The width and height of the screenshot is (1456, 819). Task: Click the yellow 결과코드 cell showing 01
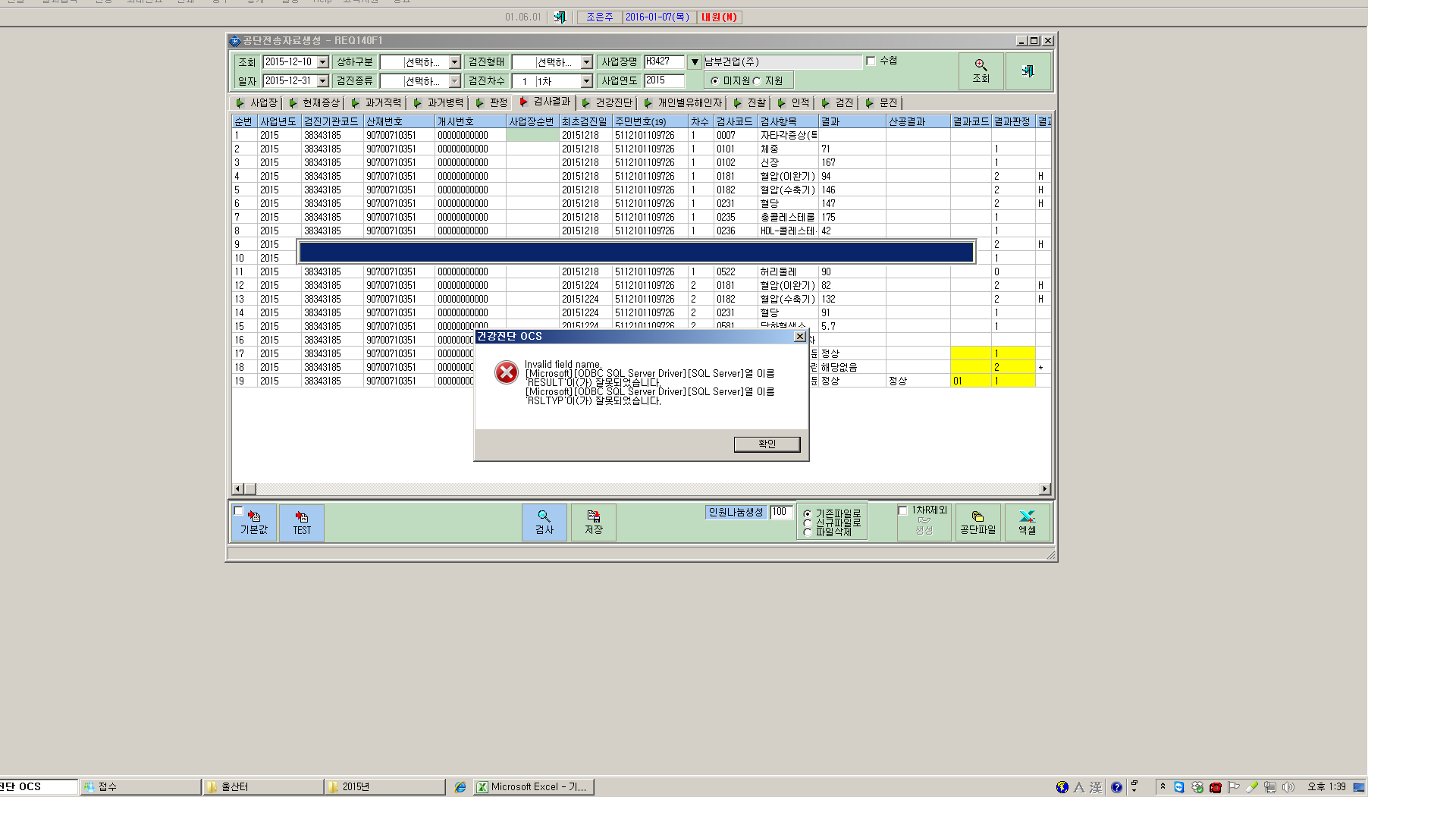[x=971, y=381]
